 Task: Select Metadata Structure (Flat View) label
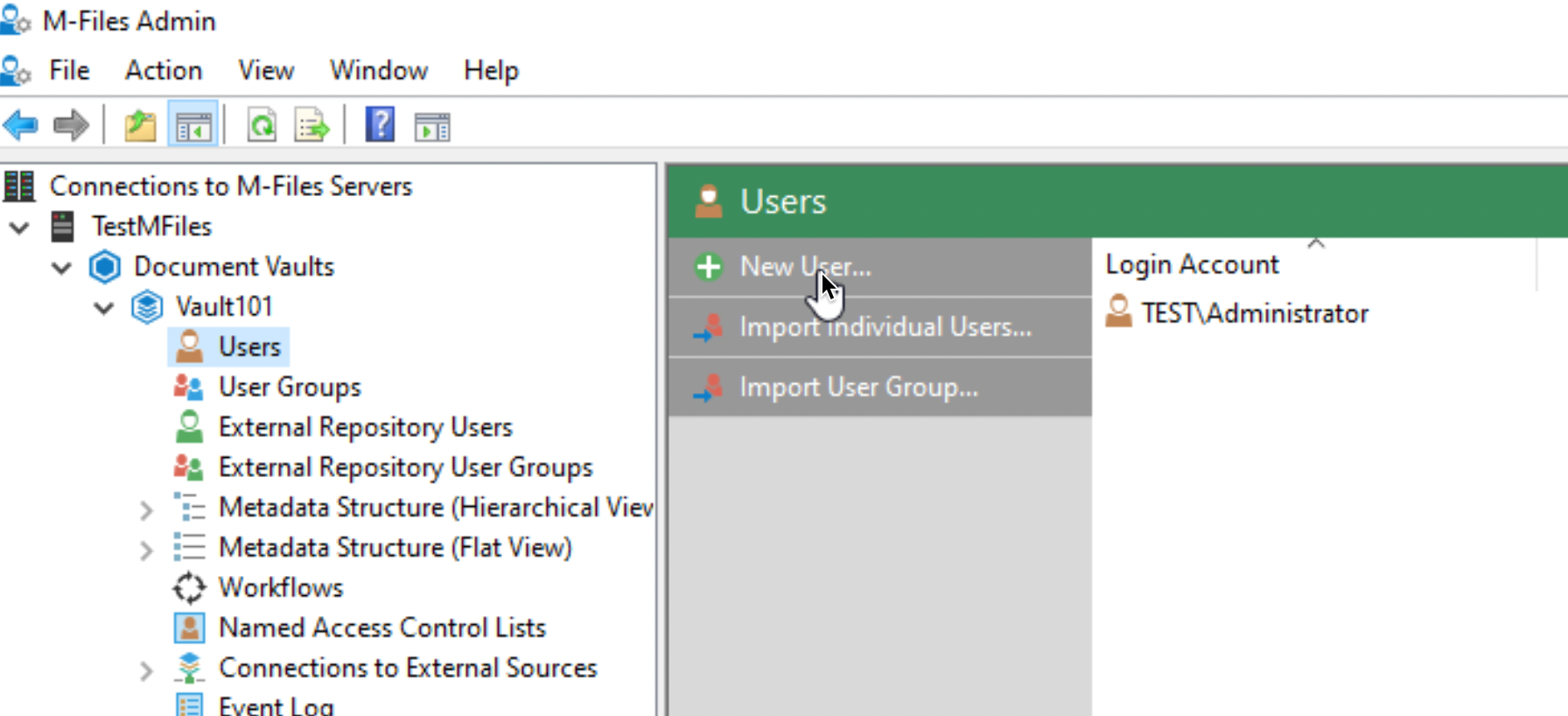click(x=395, y=548)
